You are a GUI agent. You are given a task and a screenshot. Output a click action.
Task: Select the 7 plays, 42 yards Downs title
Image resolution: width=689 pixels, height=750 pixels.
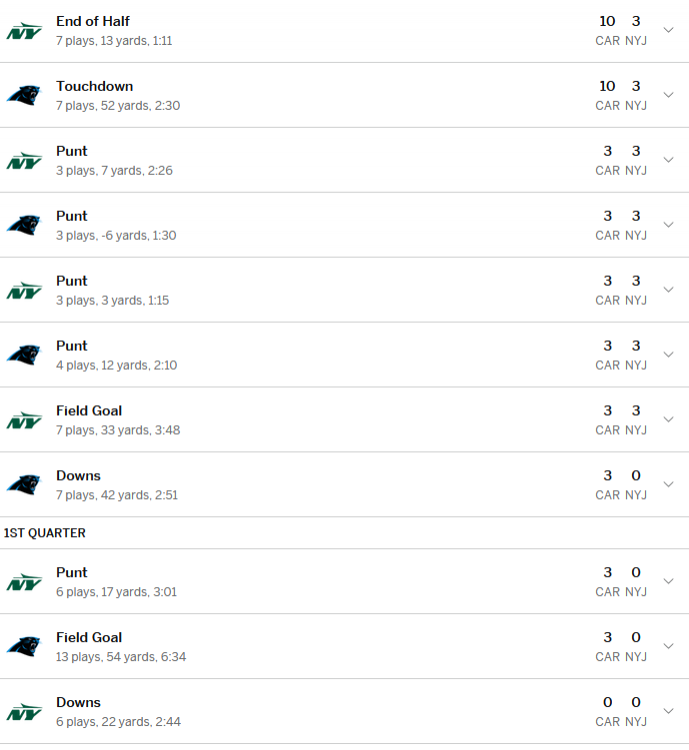click(x=78, y=476)
